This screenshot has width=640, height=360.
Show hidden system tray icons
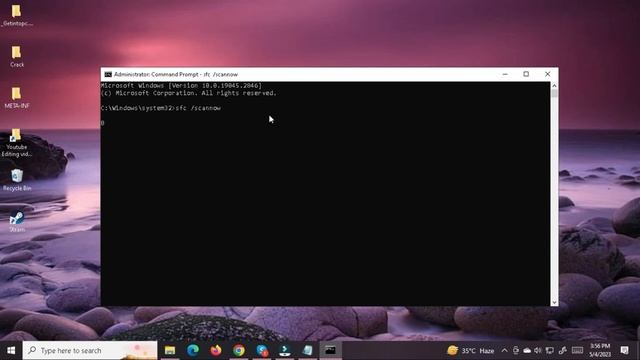point(504,350)
